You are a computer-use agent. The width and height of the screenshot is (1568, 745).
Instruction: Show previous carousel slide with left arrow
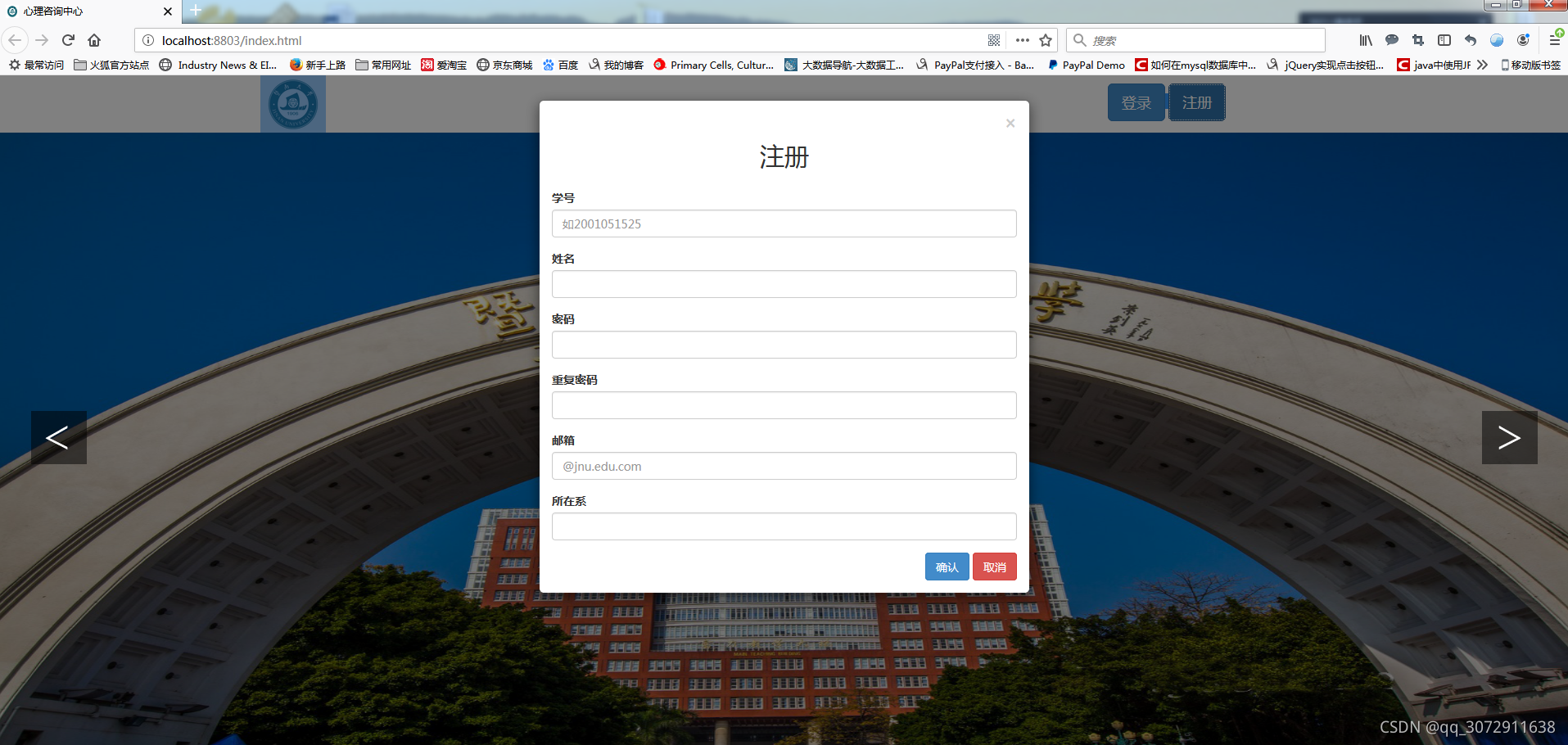click(59, 437)
